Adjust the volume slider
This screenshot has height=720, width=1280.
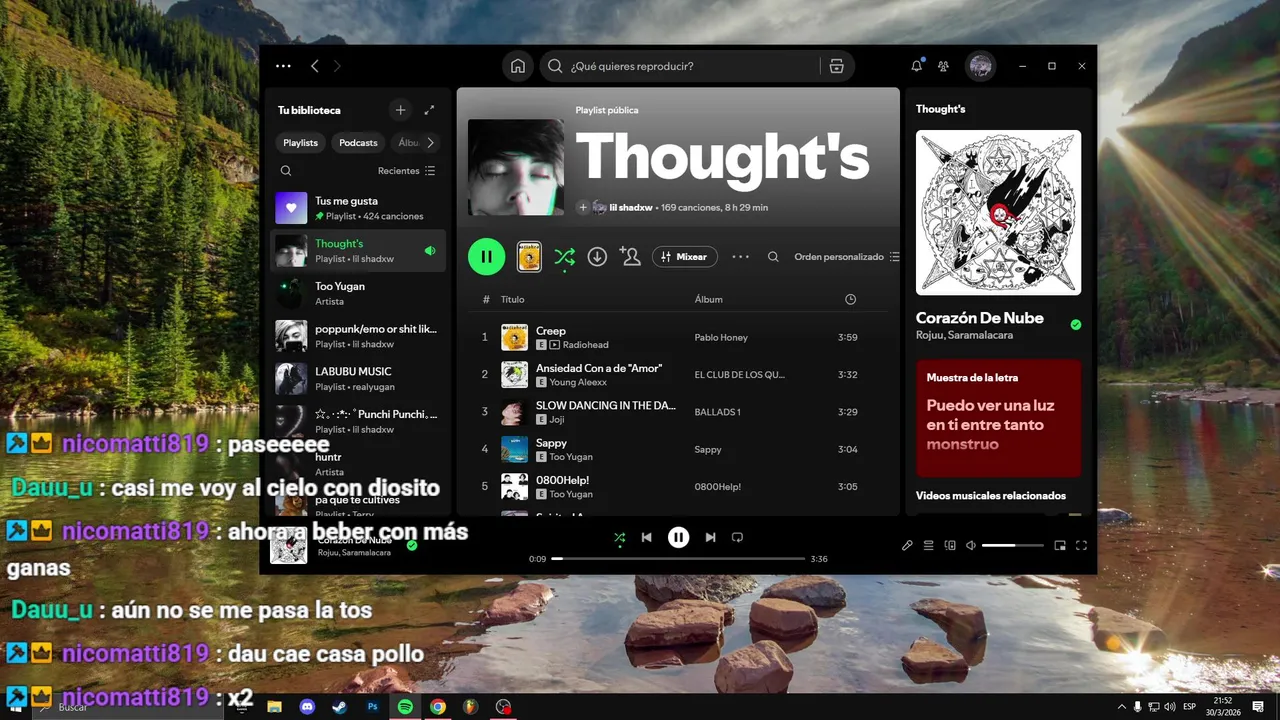[x=1012, y=546]
